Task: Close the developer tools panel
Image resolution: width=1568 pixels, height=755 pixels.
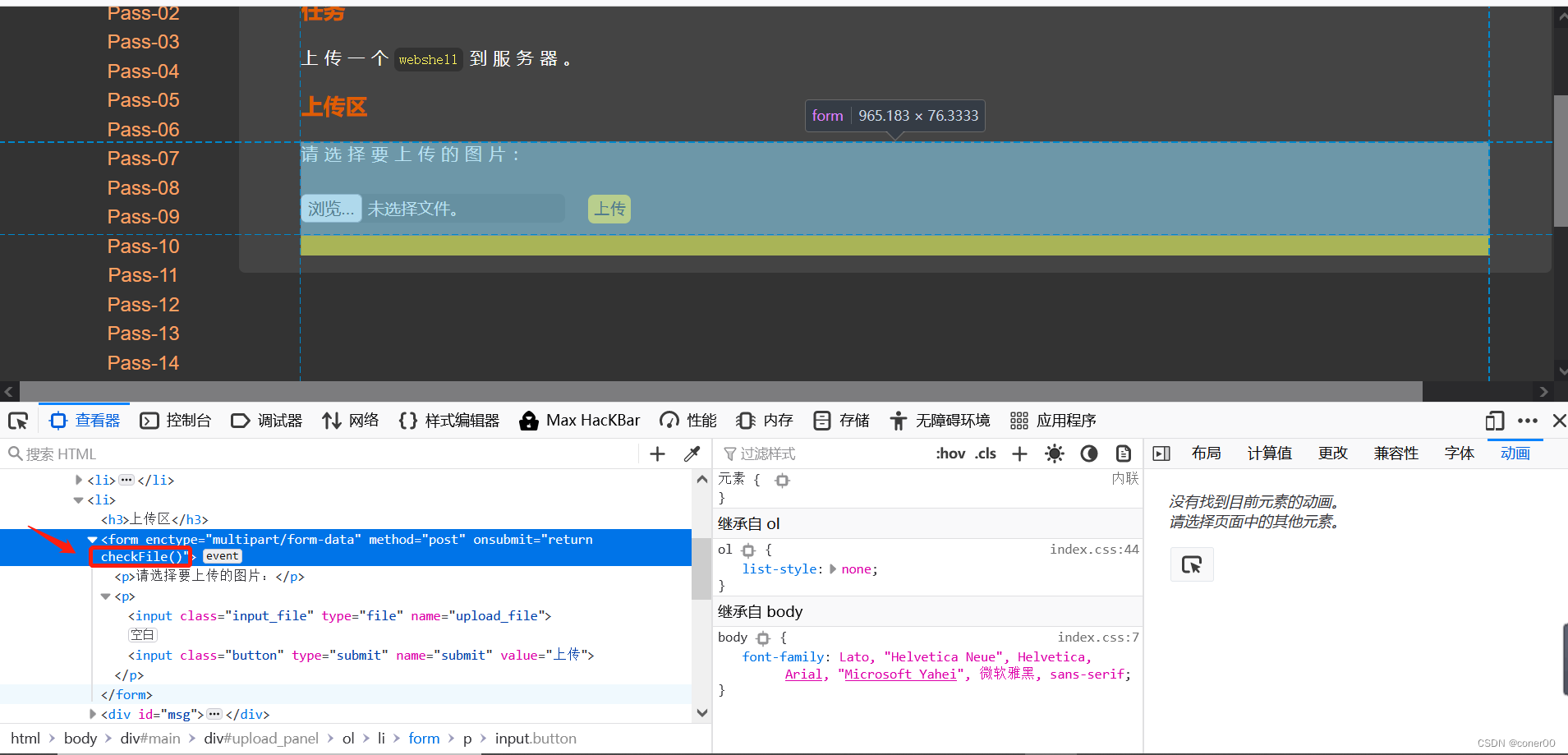Action: (1559, 421)
